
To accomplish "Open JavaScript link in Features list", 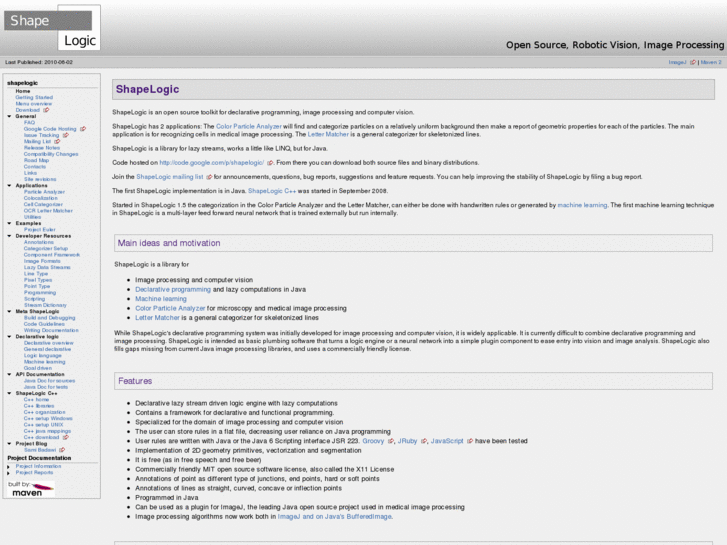I will tap(447, 441).
